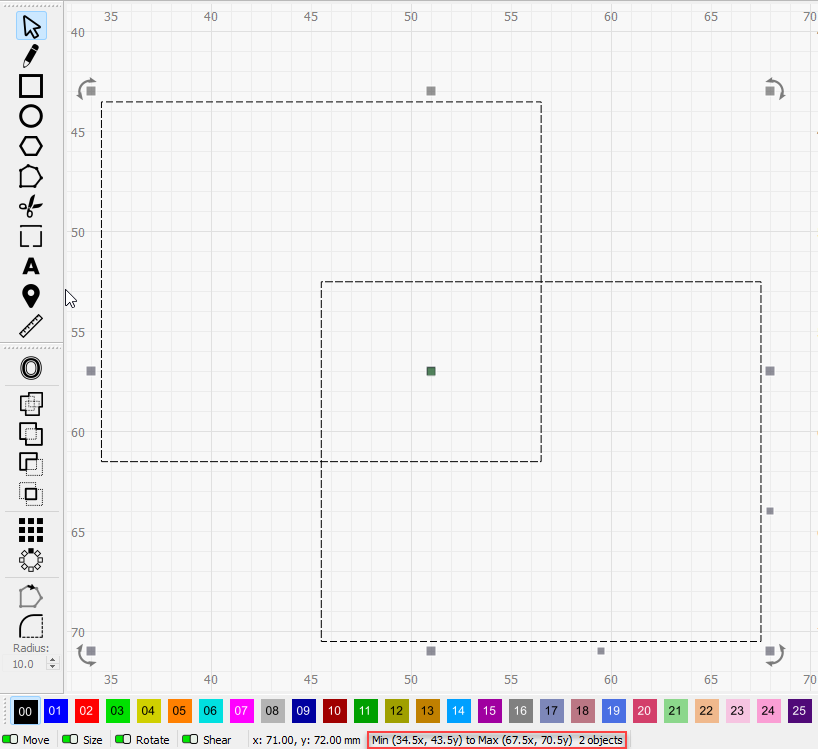The height and width of the screenshot is (749, 818).
Task: Click the center handle of the selection
Action: pos(431,371)
